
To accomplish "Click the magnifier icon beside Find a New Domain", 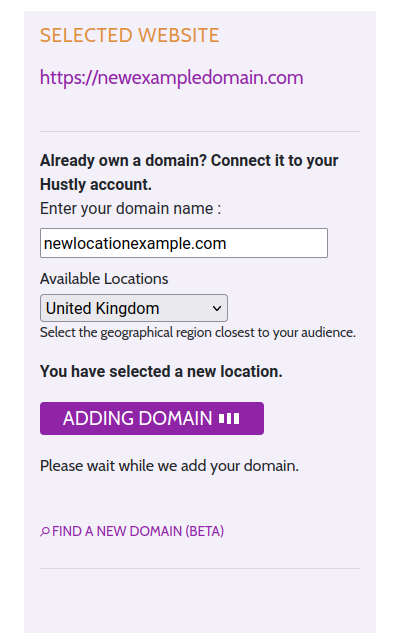I will [45, 531].
